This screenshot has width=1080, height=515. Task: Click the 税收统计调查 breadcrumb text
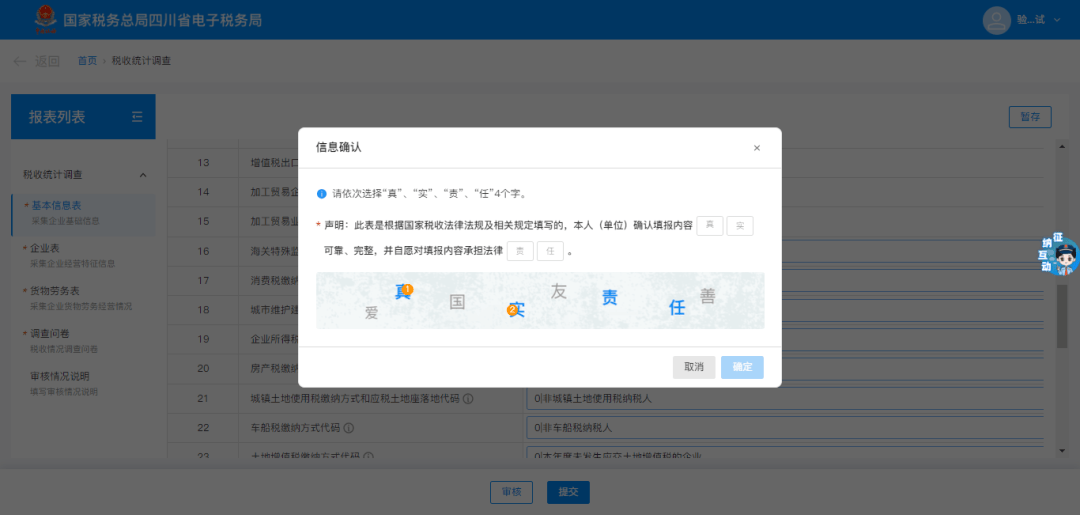[x=141, y=61]
